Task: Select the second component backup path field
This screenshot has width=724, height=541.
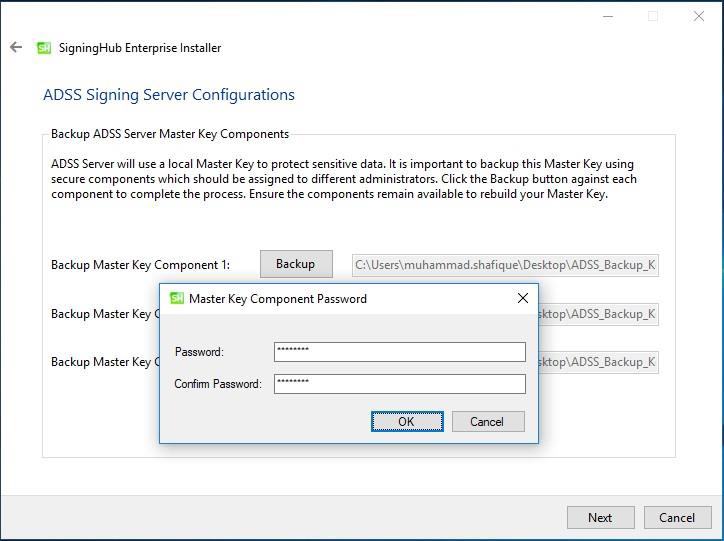Action: 598,314
